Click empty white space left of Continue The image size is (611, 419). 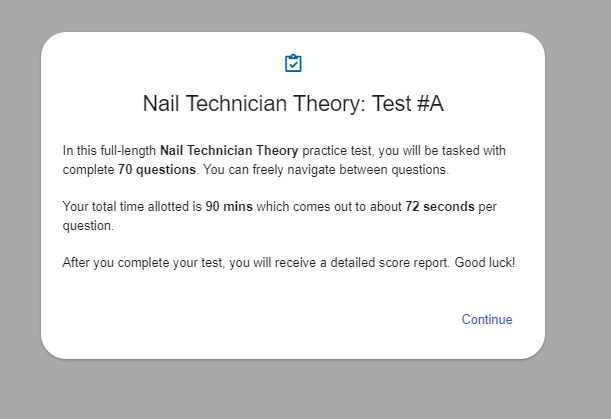(250, 320)
